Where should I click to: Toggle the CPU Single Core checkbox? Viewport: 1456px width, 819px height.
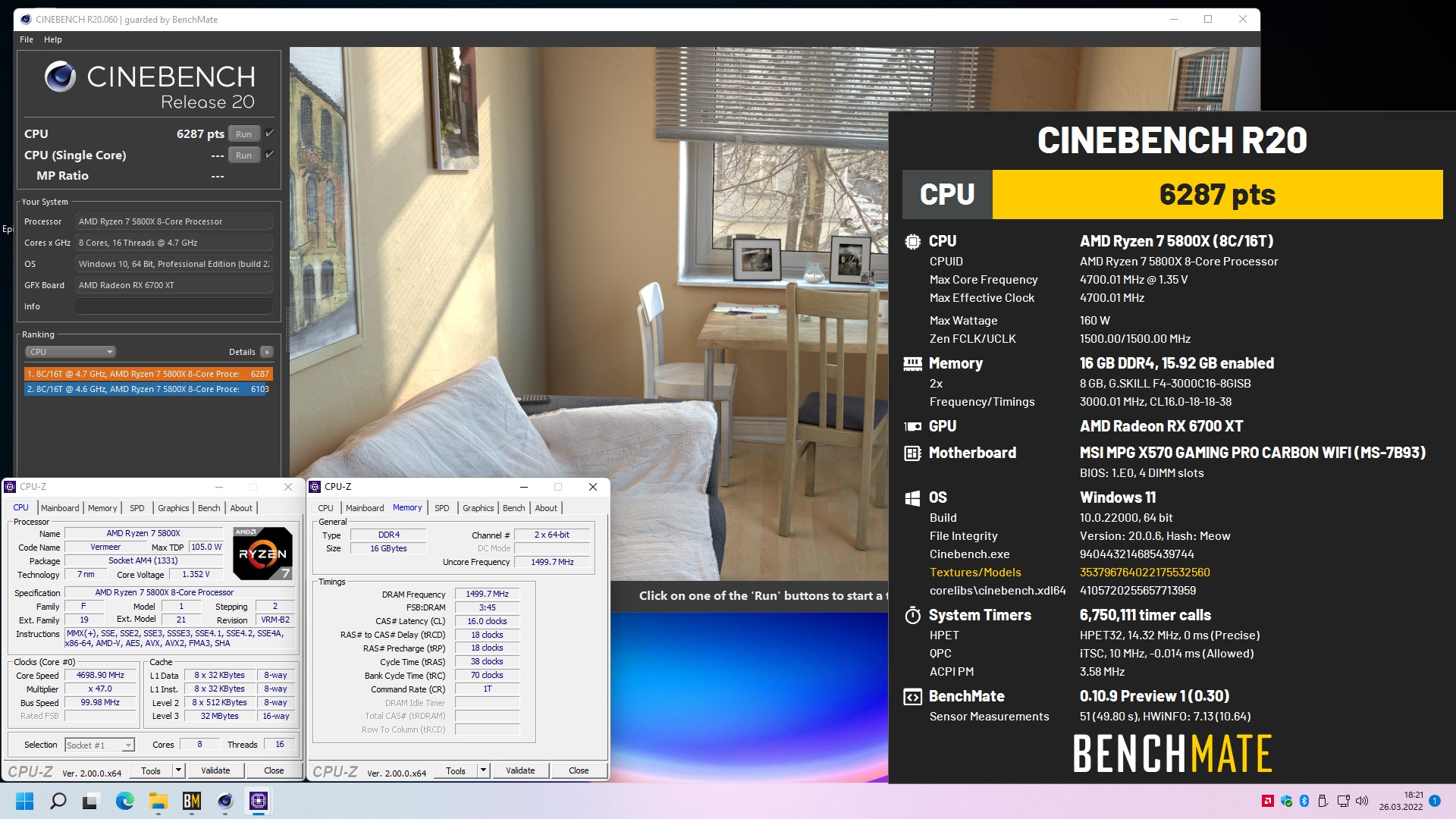[x=269, y=155]
